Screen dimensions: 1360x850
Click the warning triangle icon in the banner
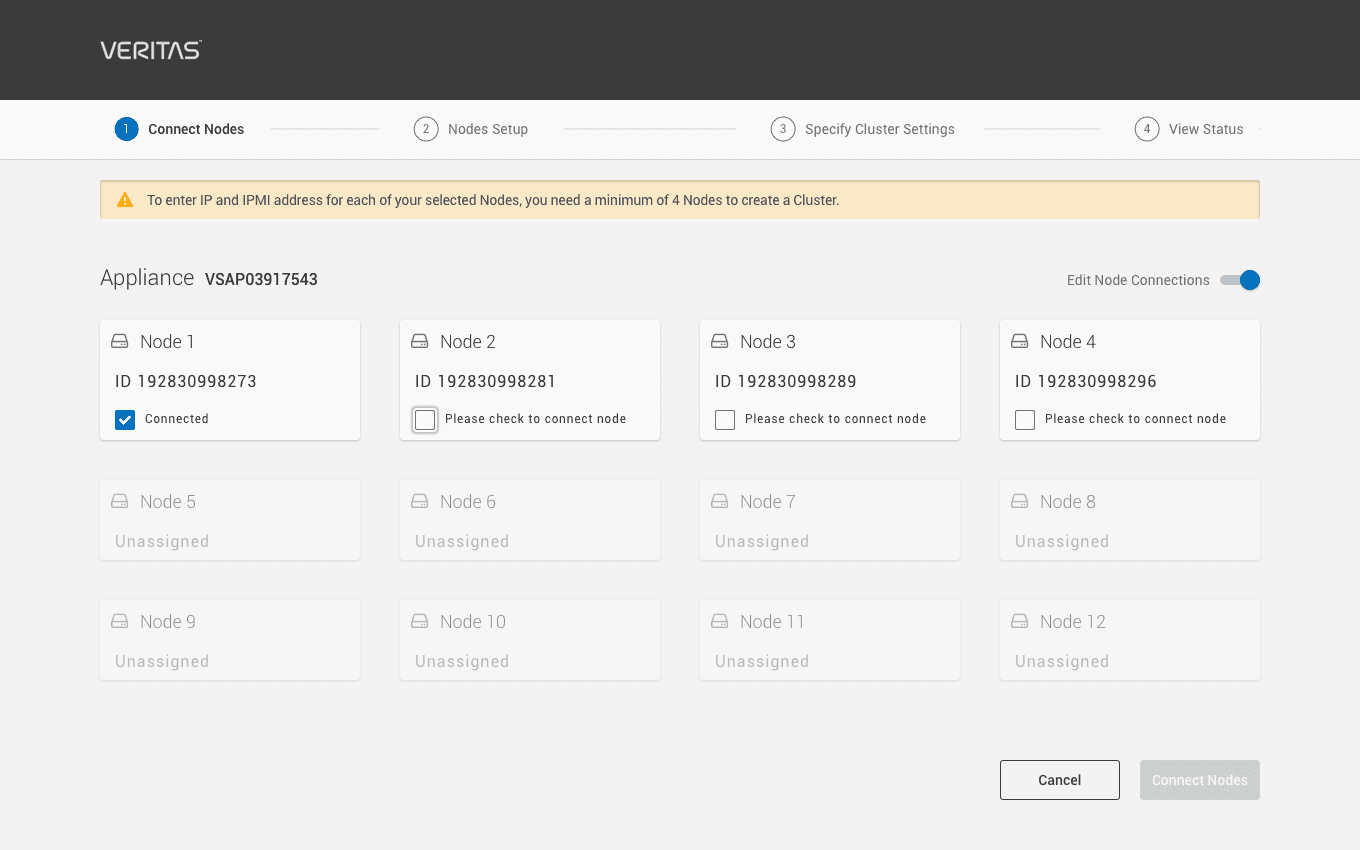(x=125, y=200)
